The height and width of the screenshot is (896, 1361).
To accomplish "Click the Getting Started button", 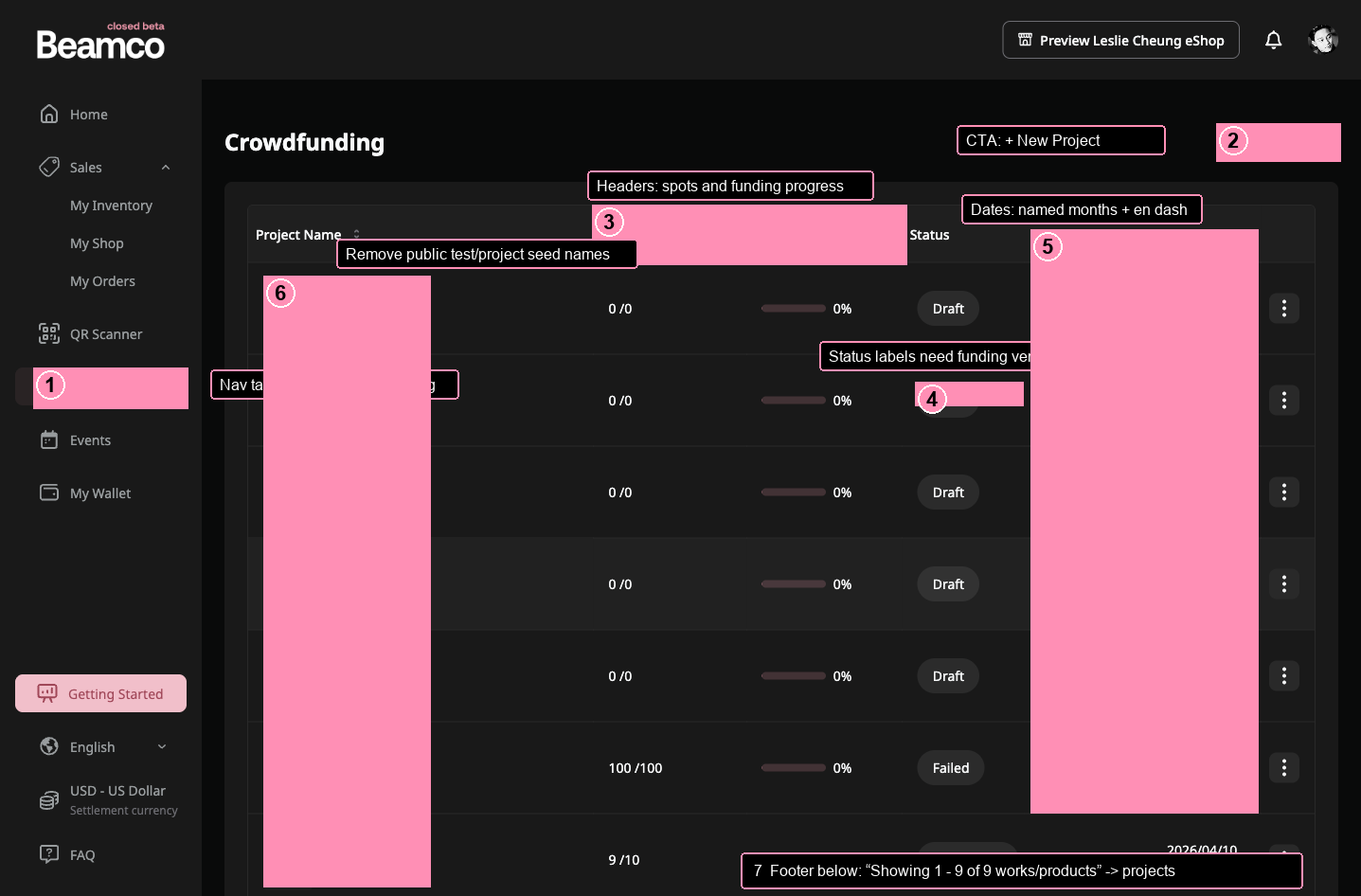I will pyautogui.click(x=100, y=693).
